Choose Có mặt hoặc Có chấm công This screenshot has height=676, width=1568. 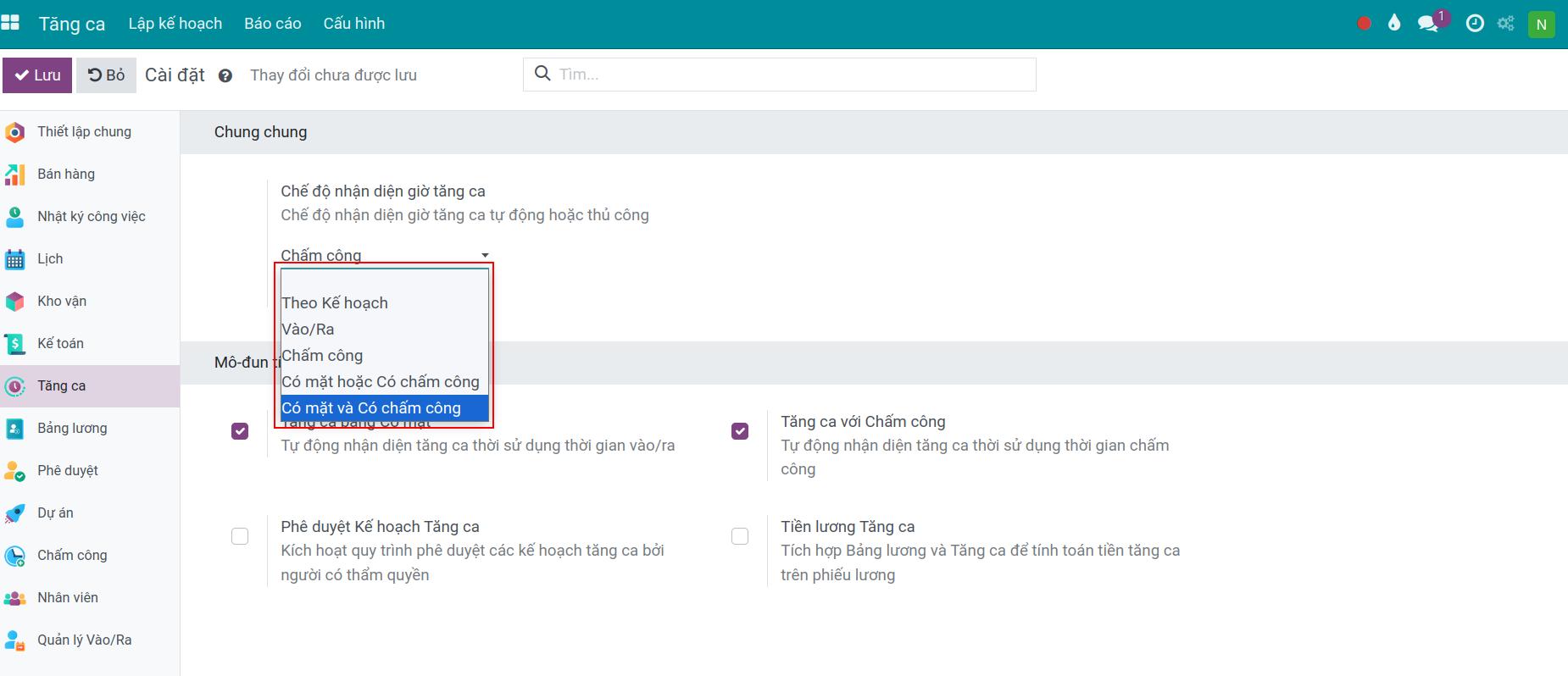click(385, 382)
